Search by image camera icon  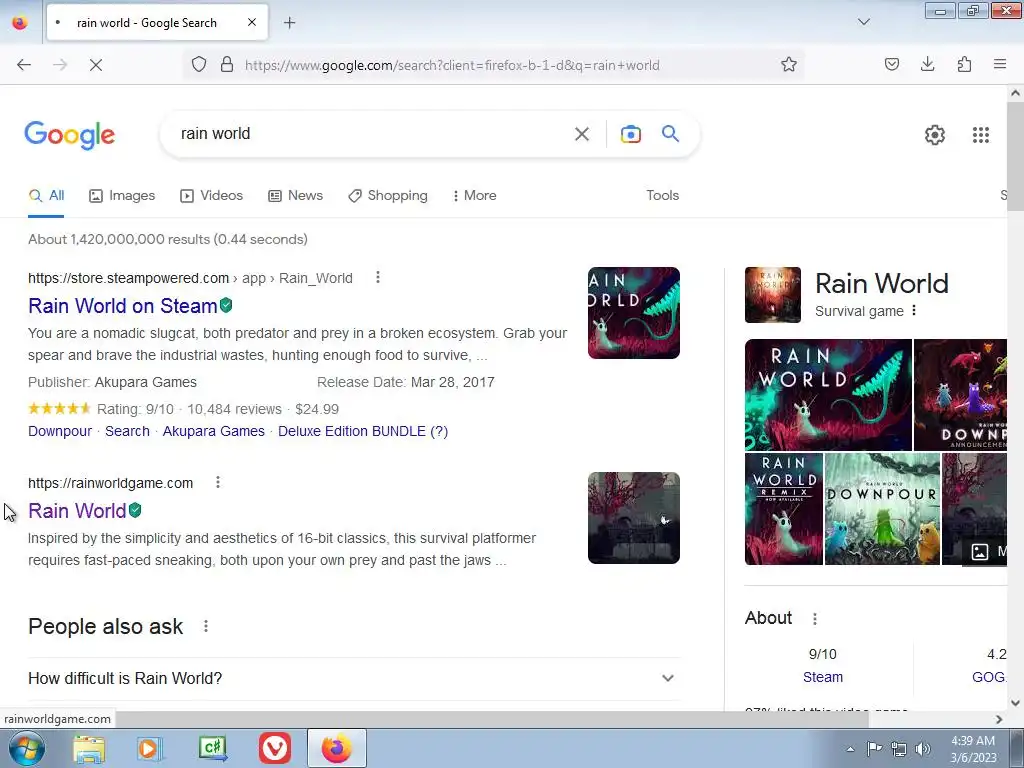click(631, 134)
